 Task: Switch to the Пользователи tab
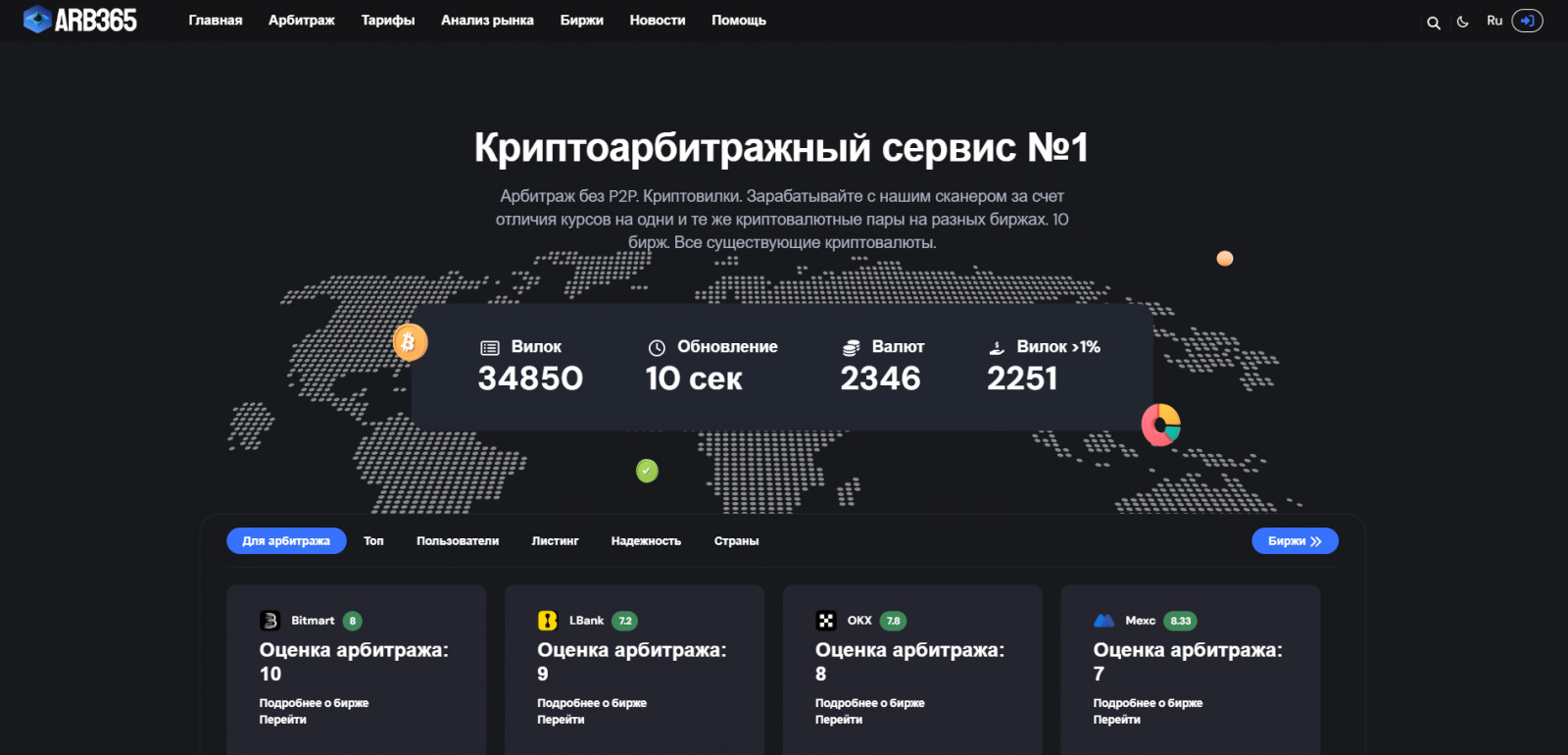(458, 541)
